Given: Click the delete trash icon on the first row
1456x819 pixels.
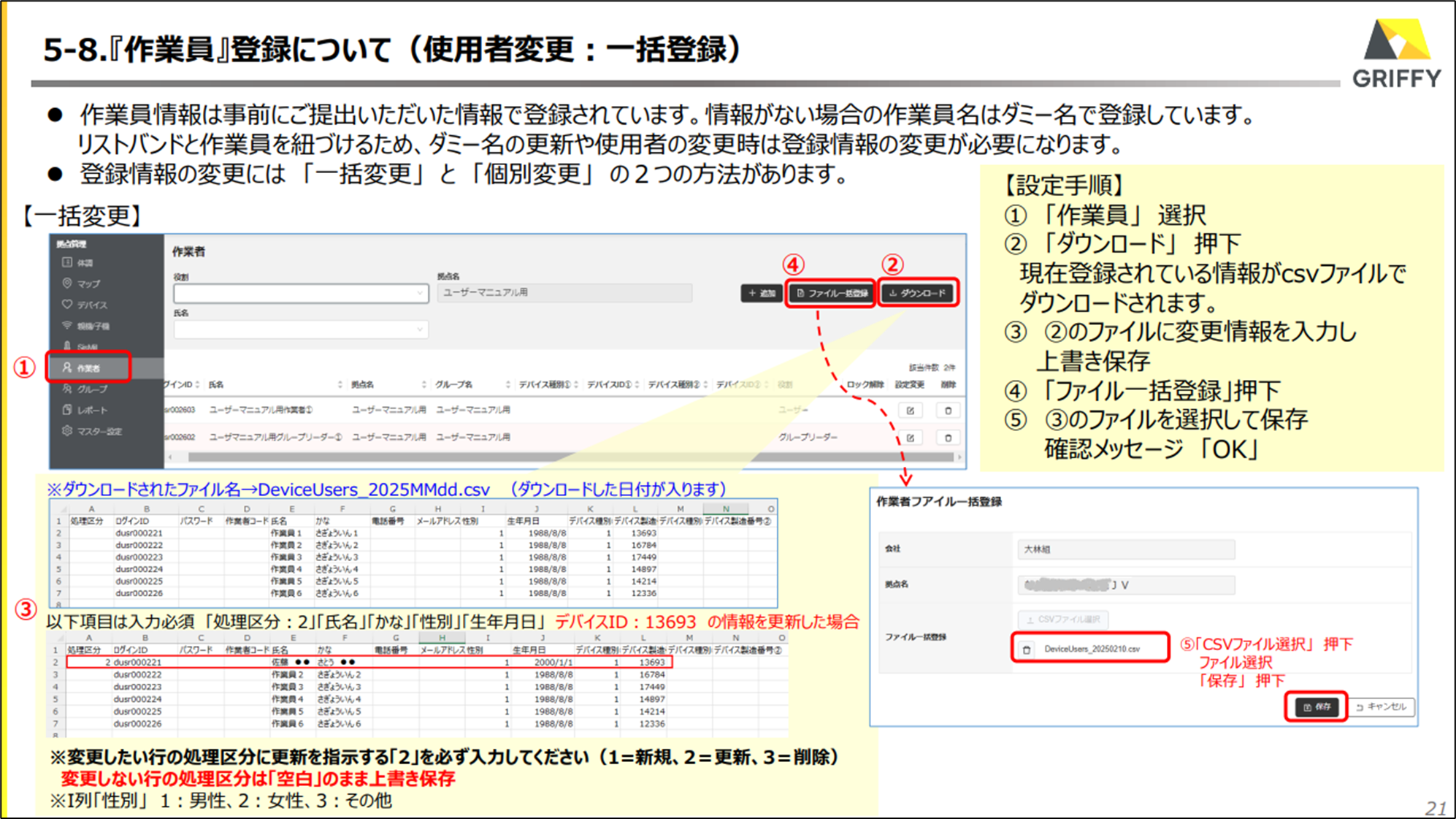Looking at the screenshot, I should (948, 410).
